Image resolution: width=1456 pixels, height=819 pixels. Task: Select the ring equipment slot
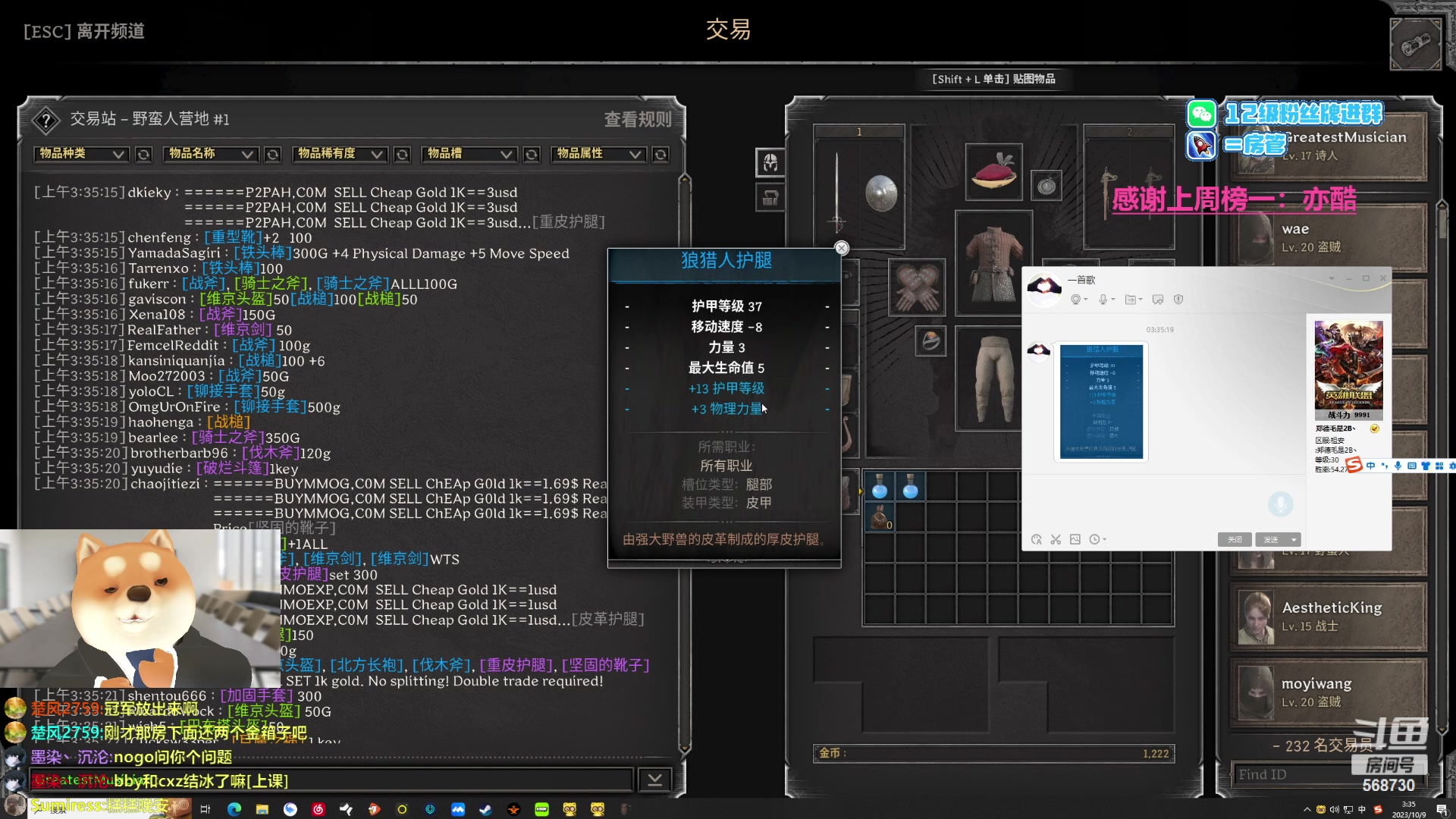[x=930, y=341]
